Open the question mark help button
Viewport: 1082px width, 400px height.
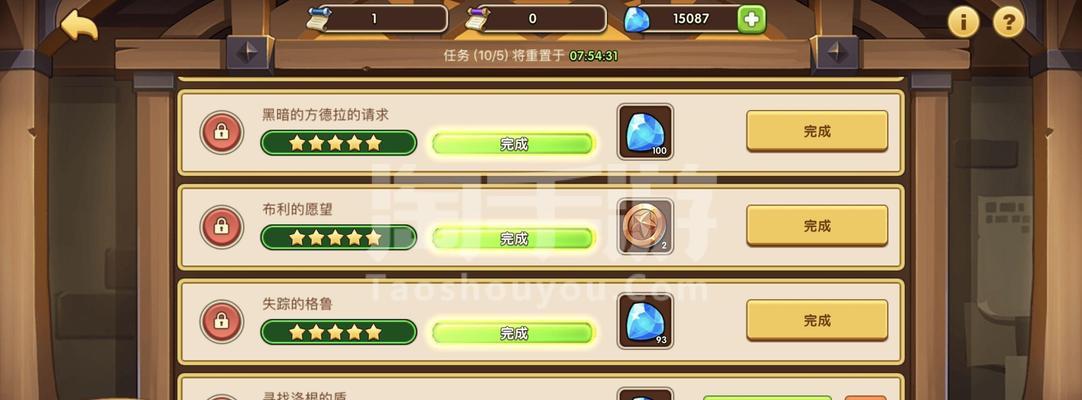[1008, 21]
